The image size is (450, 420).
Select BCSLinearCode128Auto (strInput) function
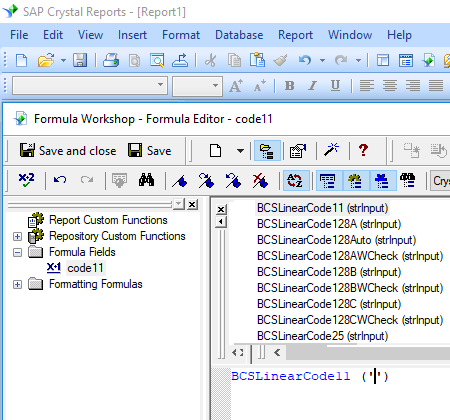click(x=336, y=240)
